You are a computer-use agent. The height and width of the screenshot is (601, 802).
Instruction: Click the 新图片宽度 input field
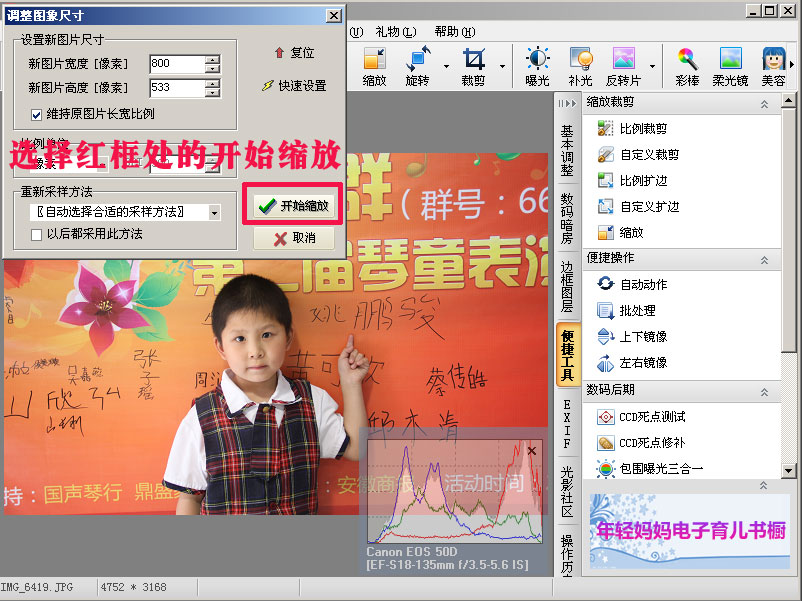point(177,63)
